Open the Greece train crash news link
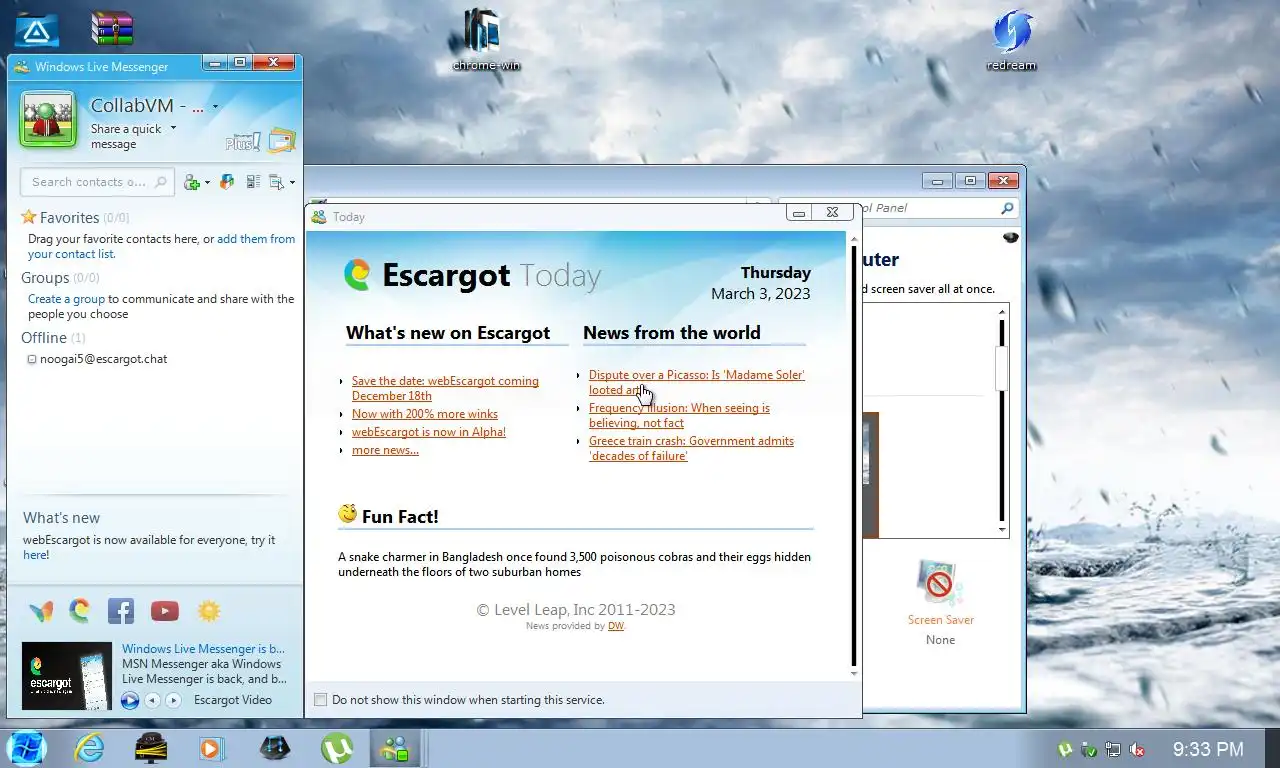Screen dimensions: 1280x768 [x=691, y=448]
